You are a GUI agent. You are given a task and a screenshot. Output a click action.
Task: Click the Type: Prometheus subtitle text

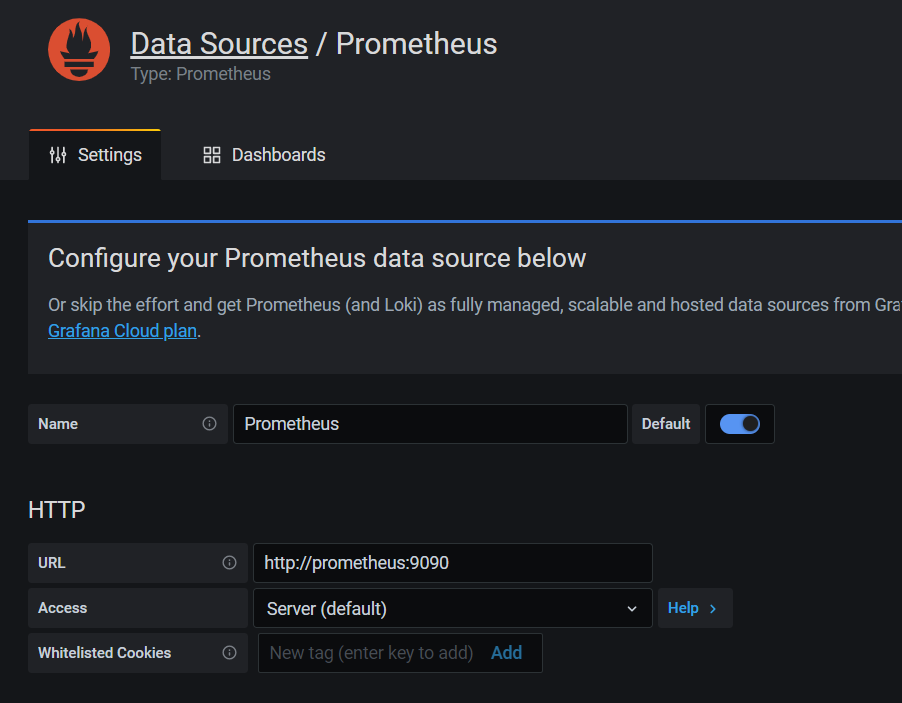pos(200,74)
